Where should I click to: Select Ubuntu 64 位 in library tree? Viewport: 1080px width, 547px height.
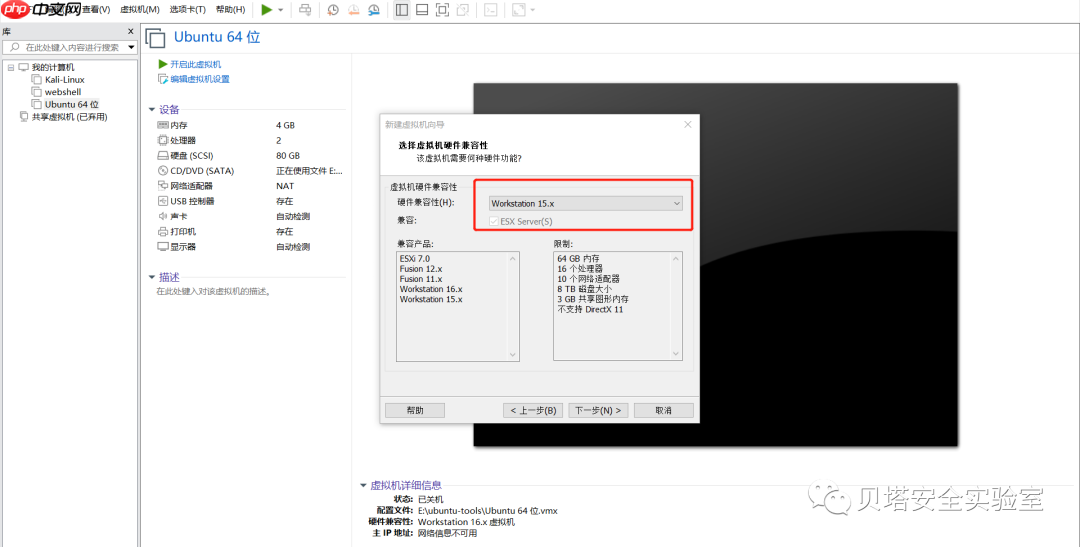pyautogui.click(x=72, y=105)
